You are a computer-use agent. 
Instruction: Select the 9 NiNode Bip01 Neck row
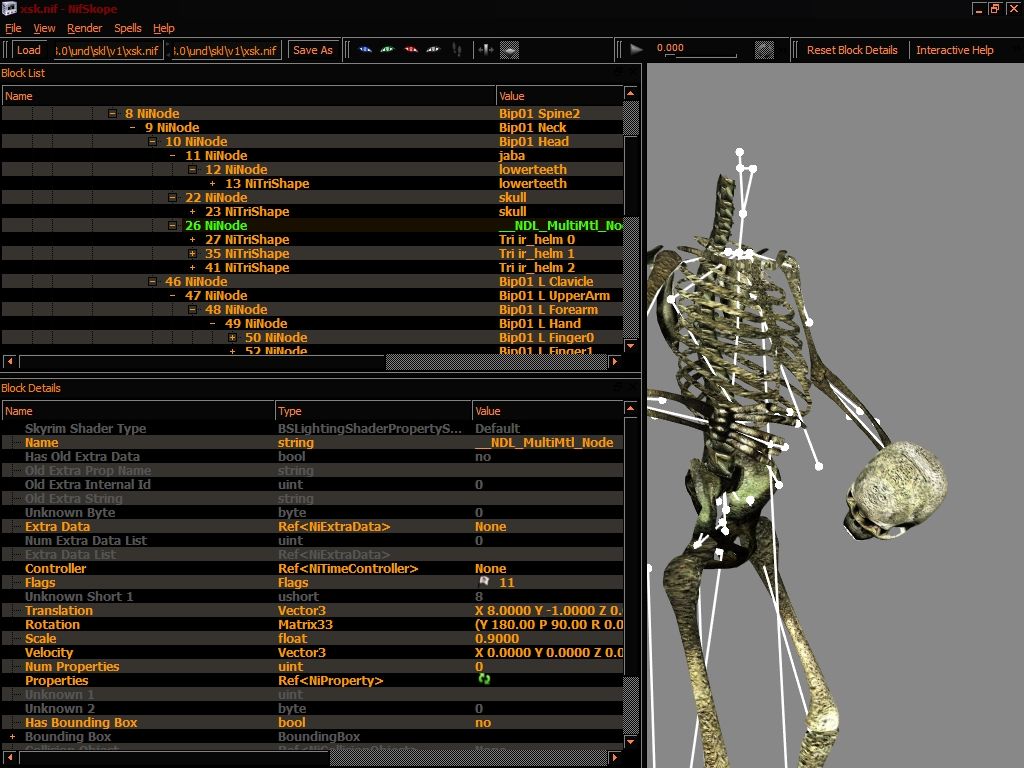pyautogui.click(x=312, y=127)
